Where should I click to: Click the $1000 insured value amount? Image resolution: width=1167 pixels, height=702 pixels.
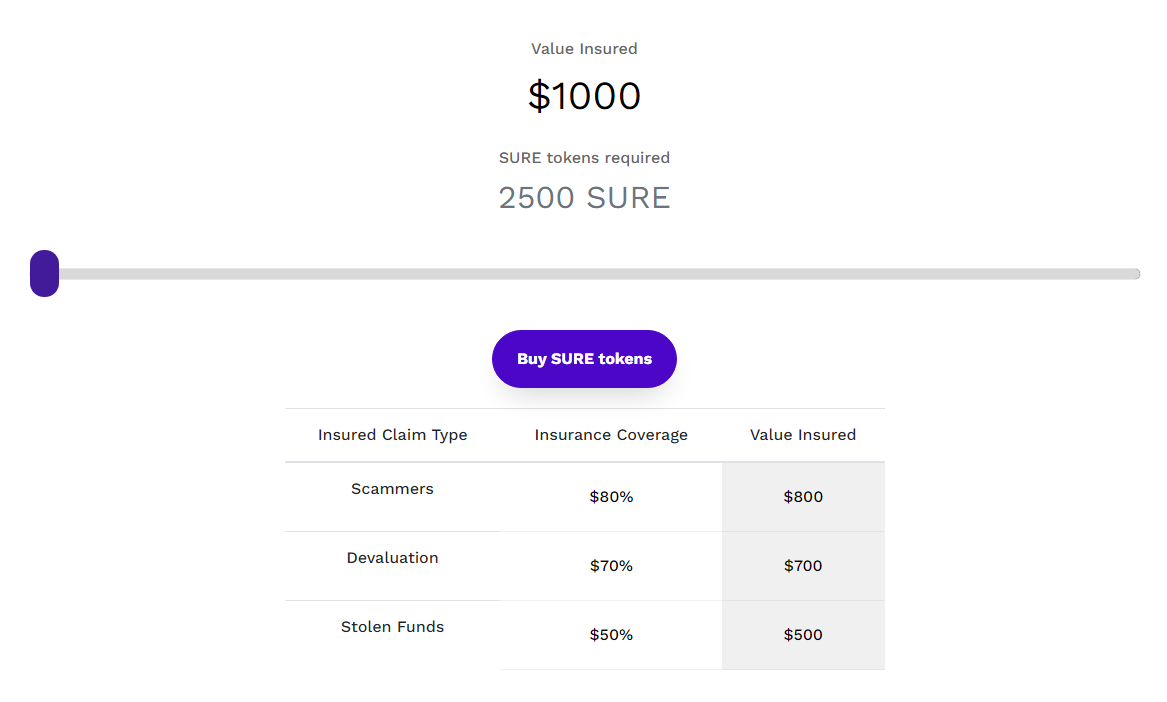tap(584, 96)
